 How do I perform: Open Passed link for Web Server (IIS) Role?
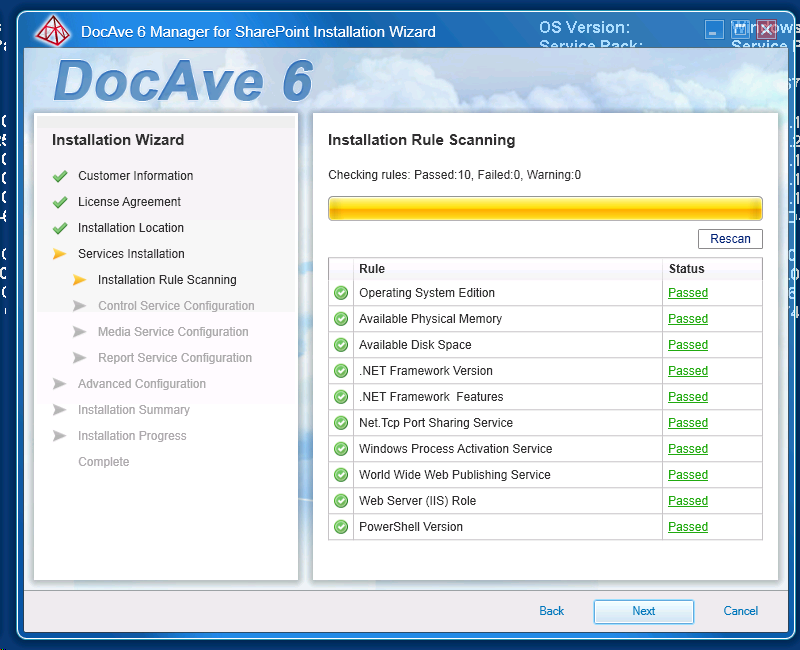tap(687, 501)
